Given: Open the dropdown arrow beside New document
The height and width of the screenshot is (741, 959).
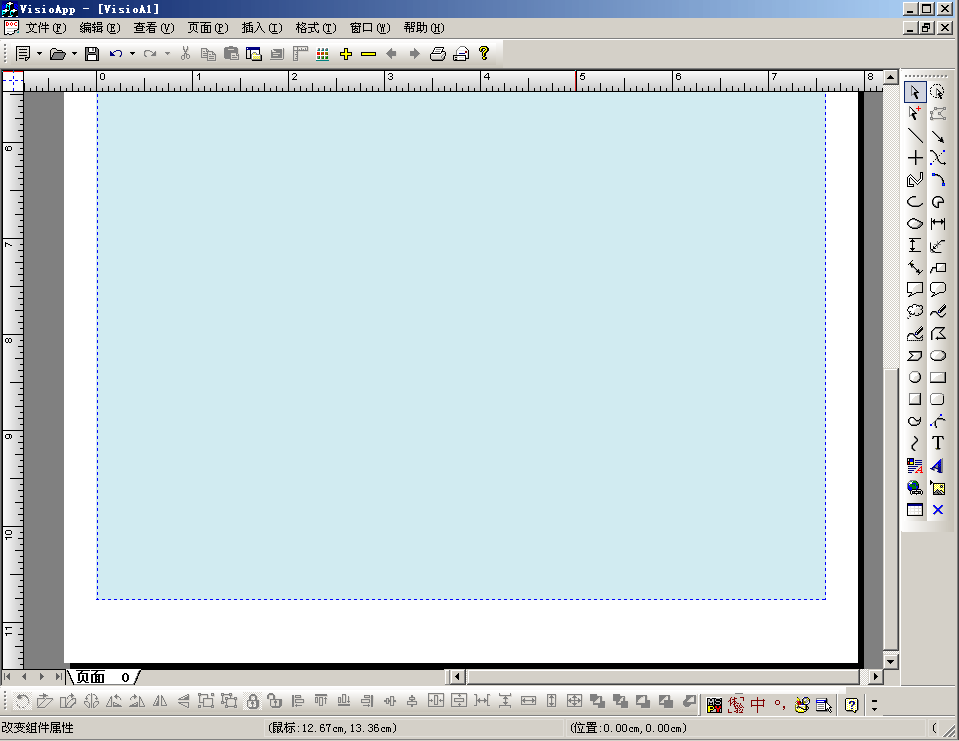Looking at the screenshot, I should pos(40,54).
